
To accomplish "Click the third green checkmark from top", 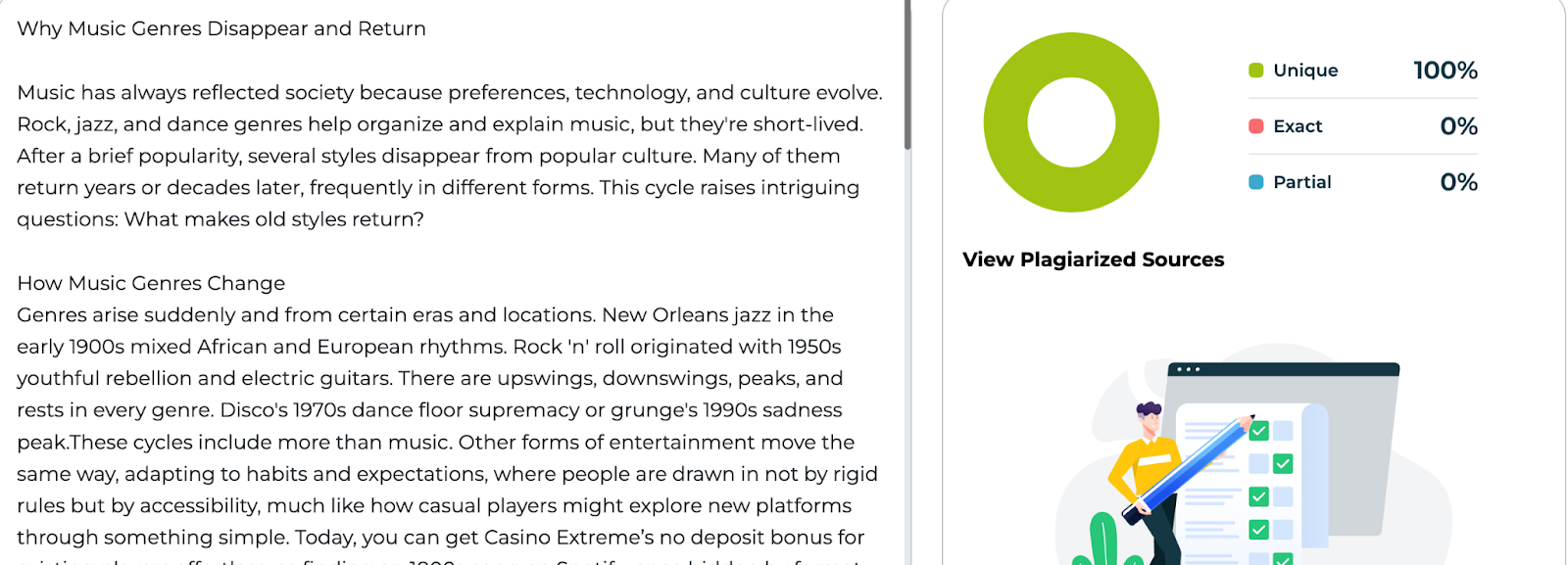I will (1259, 496).
